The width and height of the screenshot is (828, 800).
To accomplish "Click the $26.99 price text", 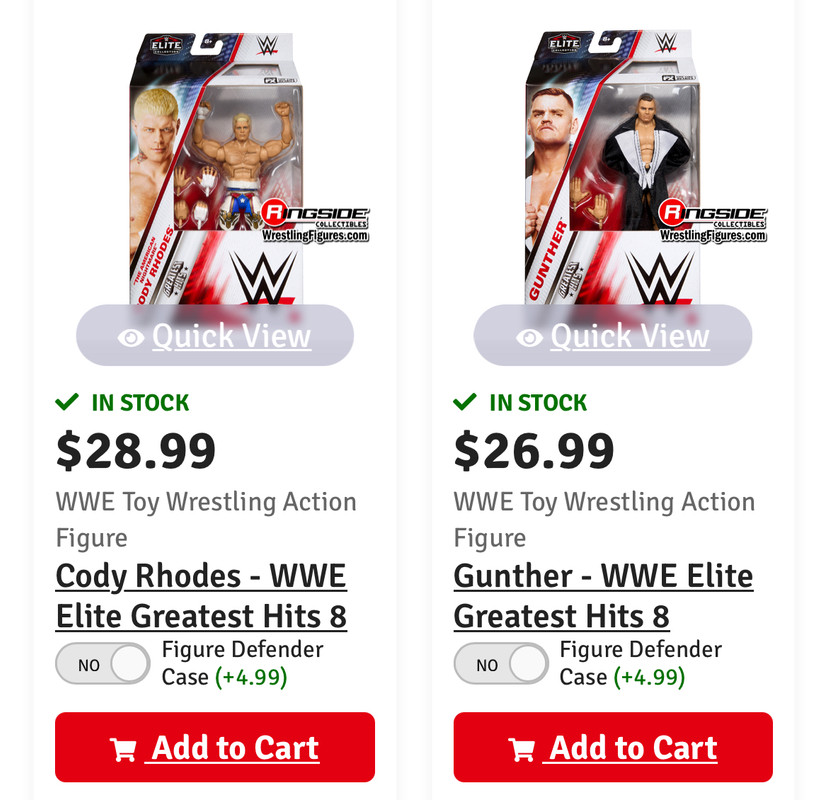I will pos(534,451).
